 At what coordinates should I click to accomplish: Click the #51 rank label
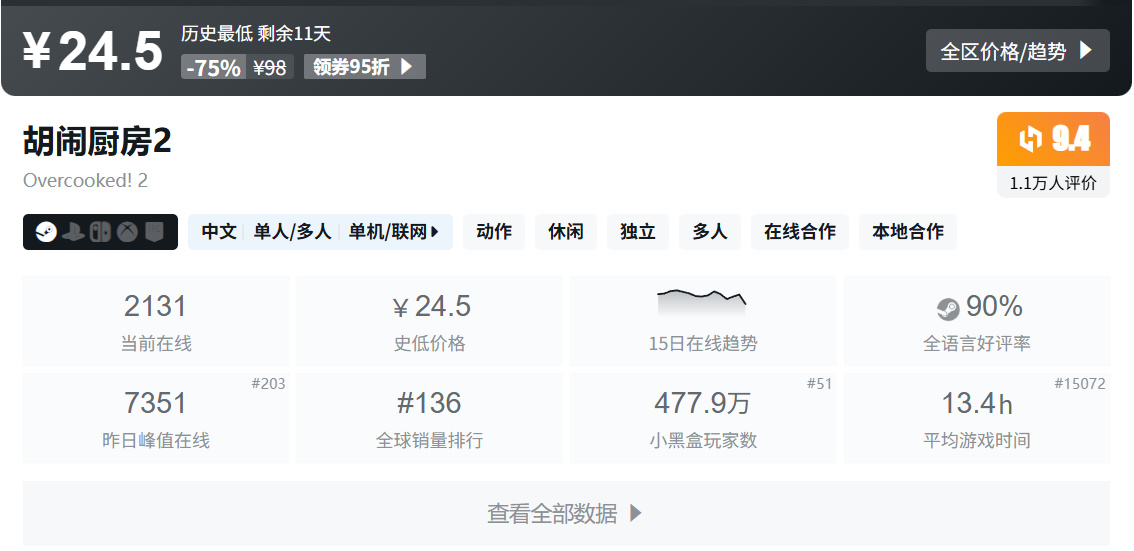(819, 383)
